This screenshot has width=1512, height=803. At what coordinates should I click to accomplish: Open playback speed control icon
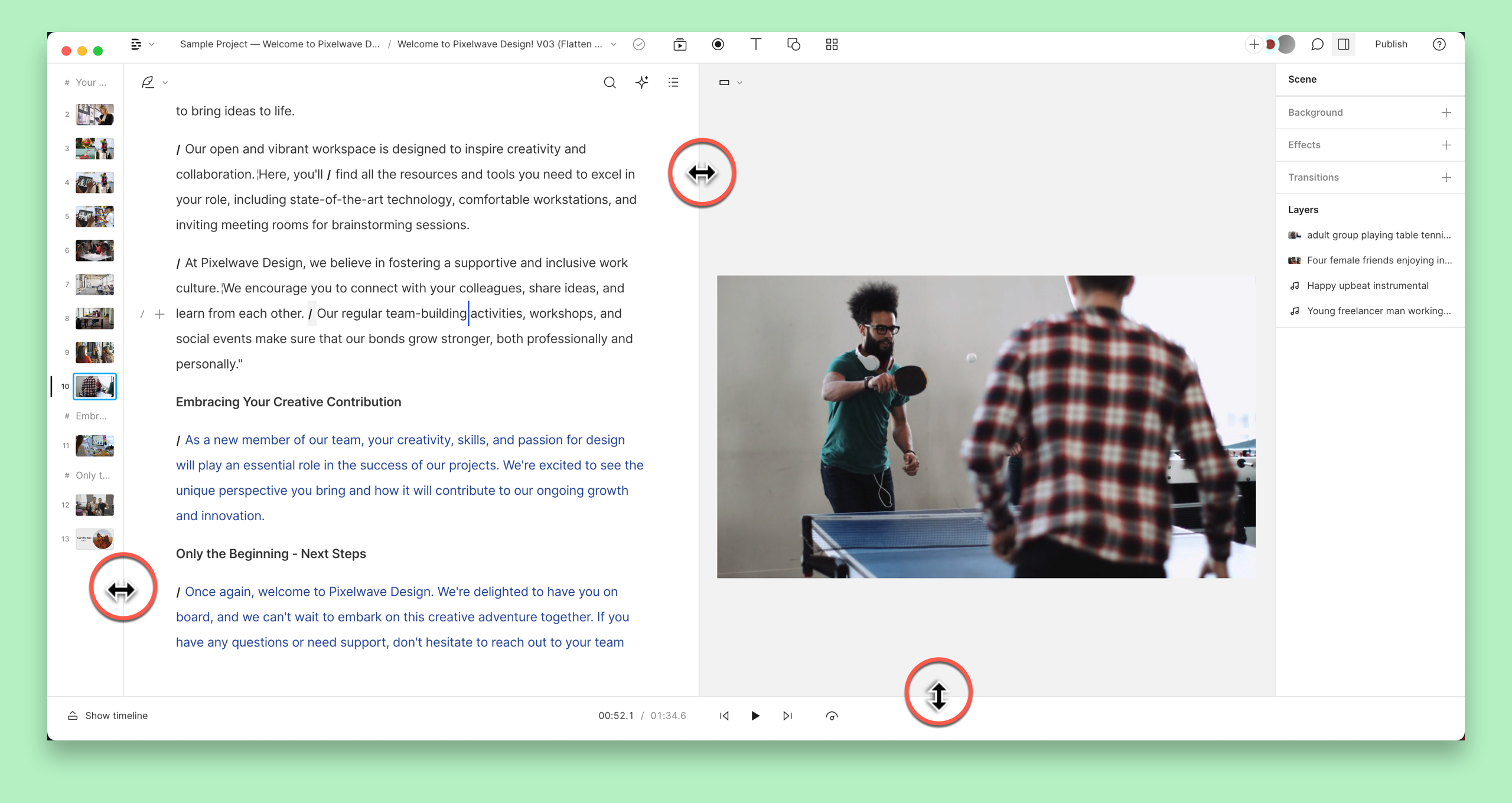point(832,716)
